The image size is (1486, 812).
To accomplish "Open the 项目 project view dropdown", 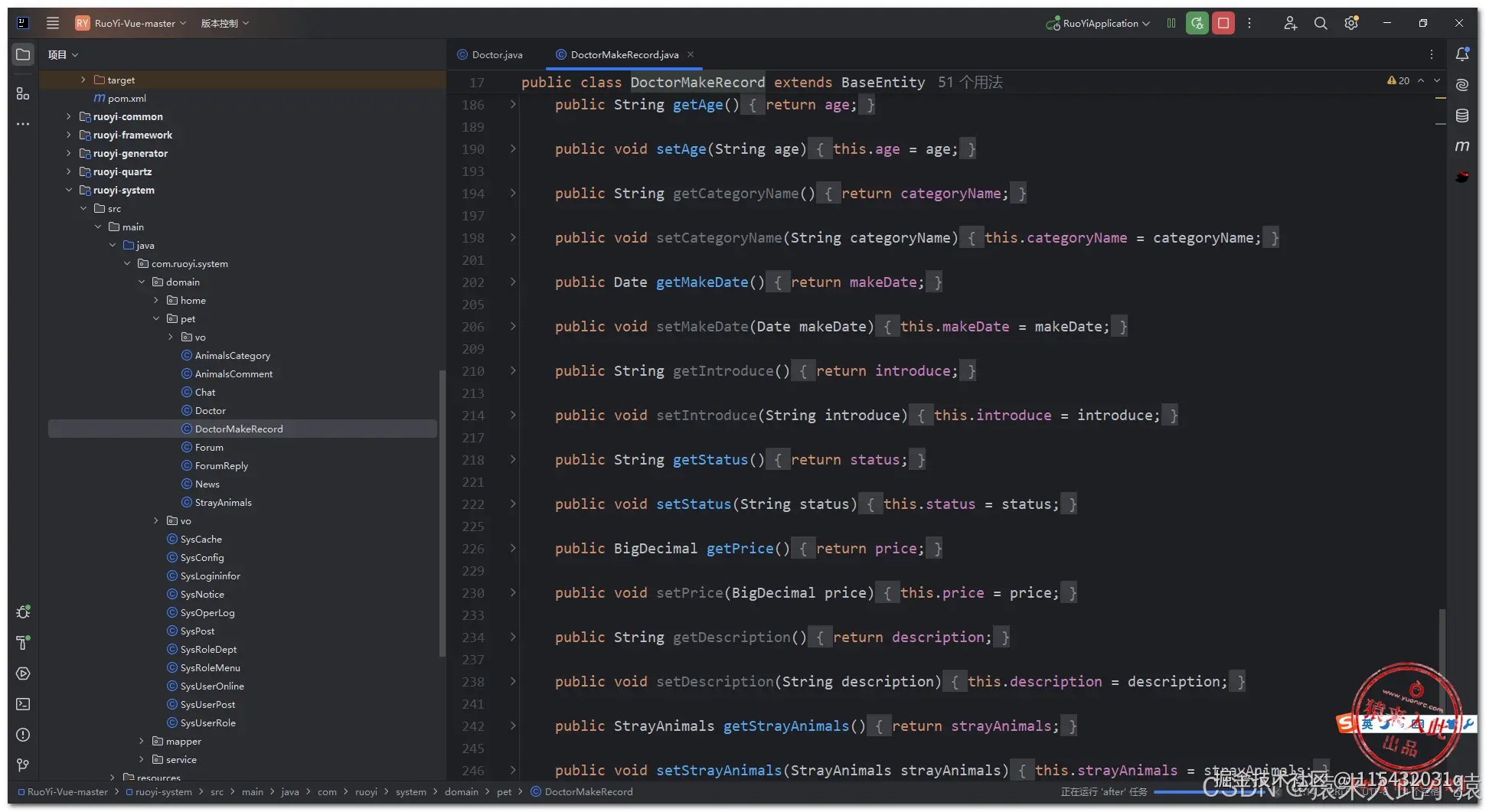I will tap(63, 54).
